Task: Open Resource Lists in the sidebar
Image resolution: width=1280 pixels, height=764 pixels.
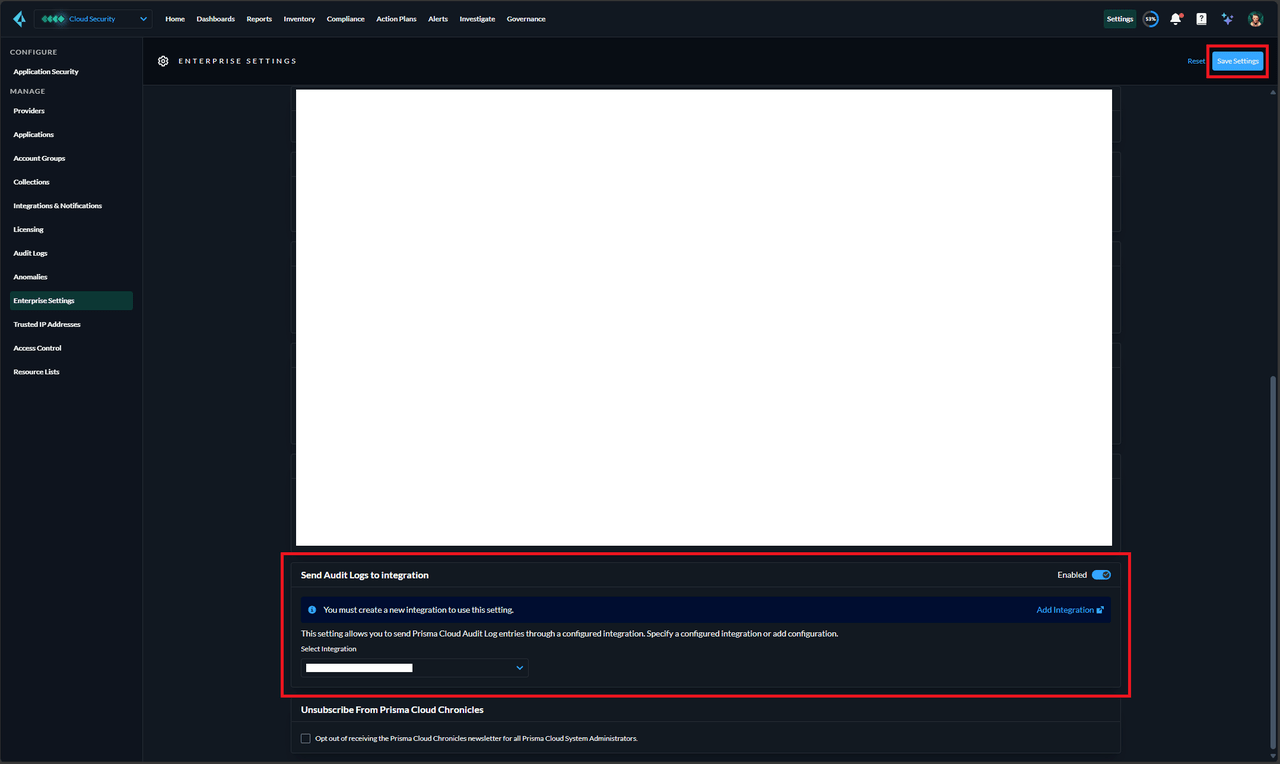Action: pos(36,372)
